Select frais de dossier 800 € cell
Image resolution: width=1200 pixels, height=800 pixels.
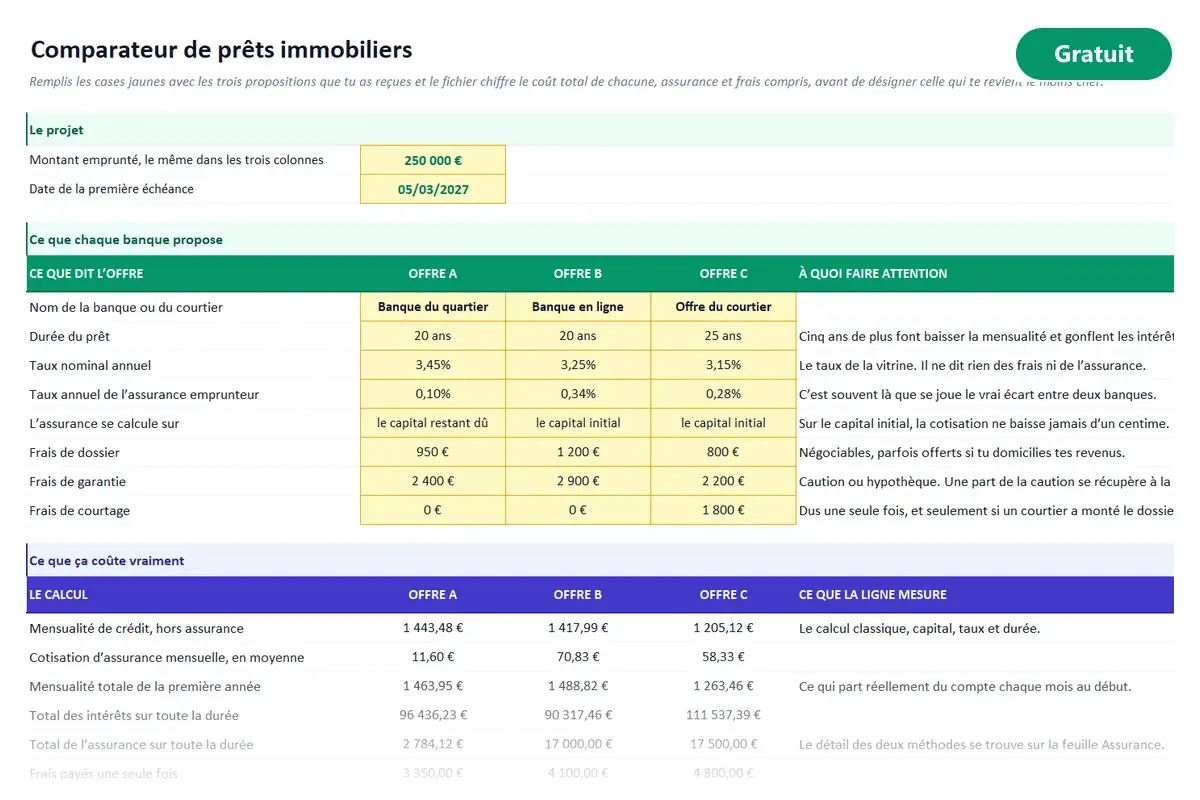723,452
